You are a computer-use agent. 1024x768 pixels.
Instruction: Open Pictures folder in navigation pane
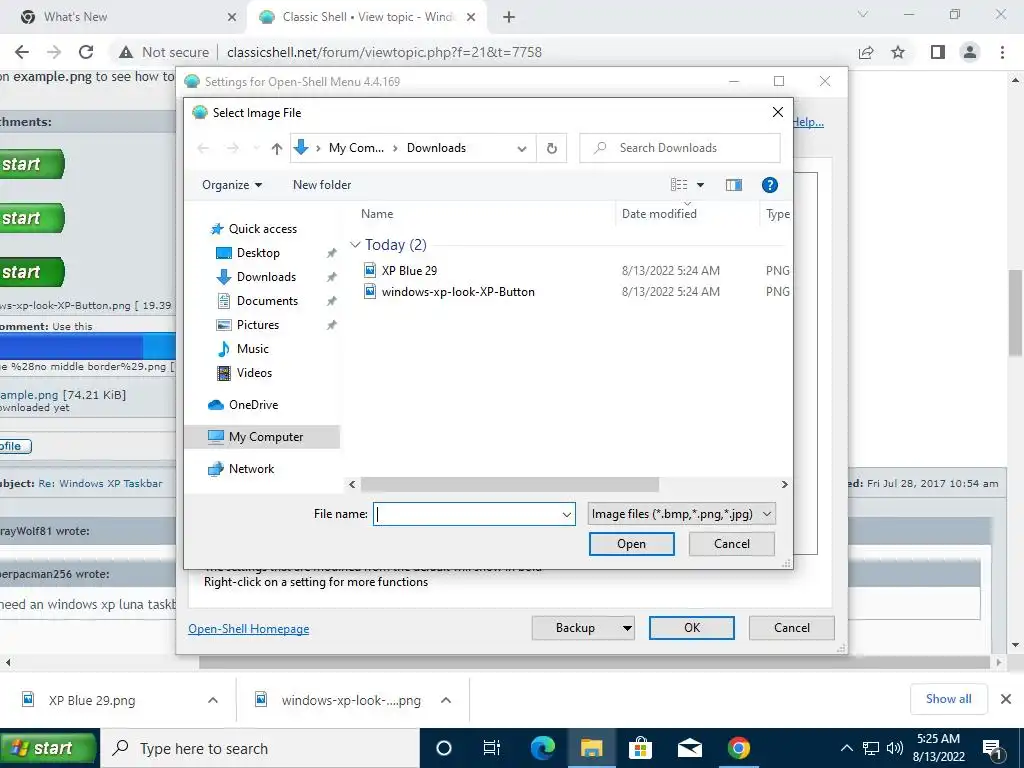click(x=257, y=325)
